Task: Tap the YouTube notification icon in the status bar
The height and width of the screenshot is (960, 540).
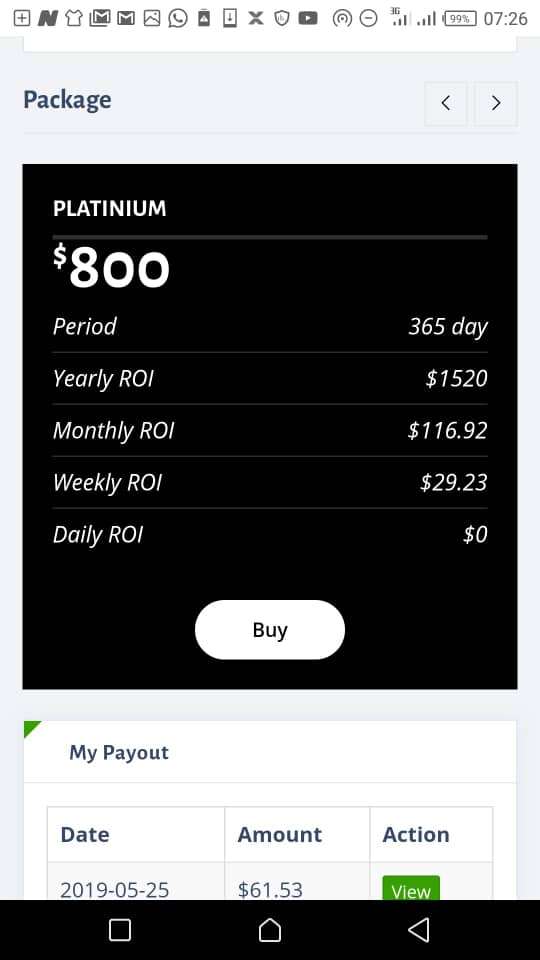Action: tap(308, 18)
